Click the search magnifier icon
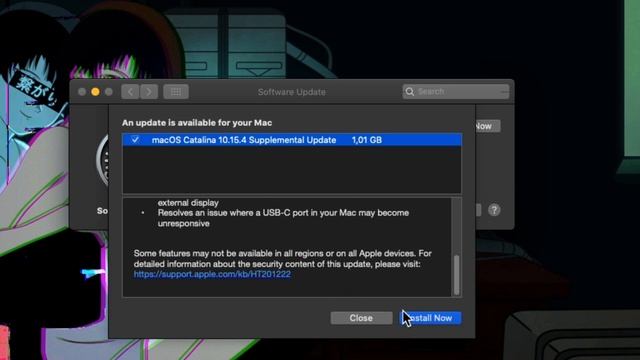This screenshot has height=360, width=640. (x=410, y=91)
